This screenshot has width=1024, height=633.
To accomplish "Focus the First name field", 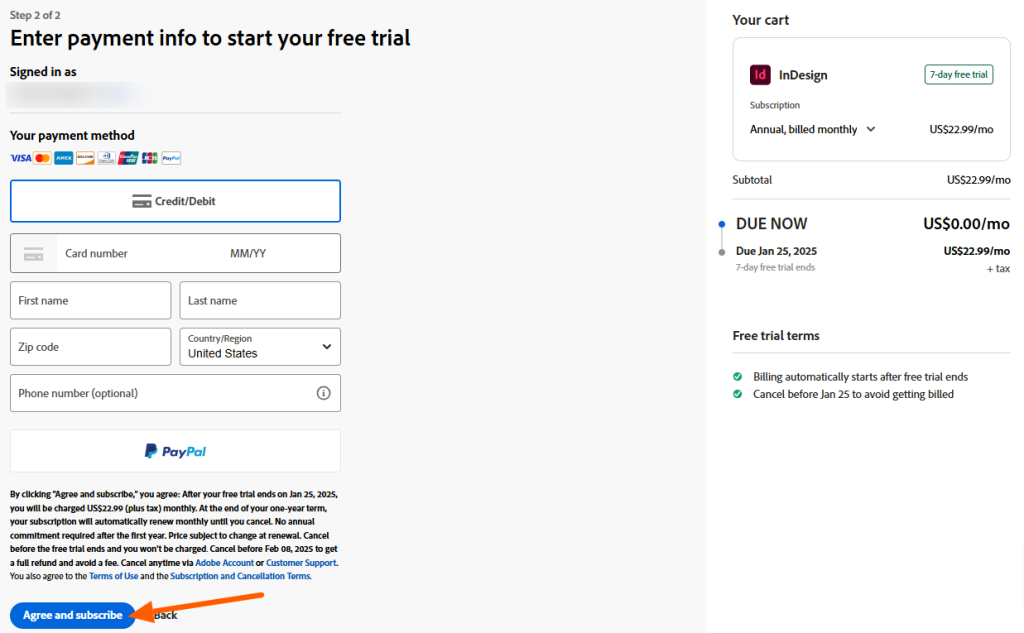I will point(91,300).
